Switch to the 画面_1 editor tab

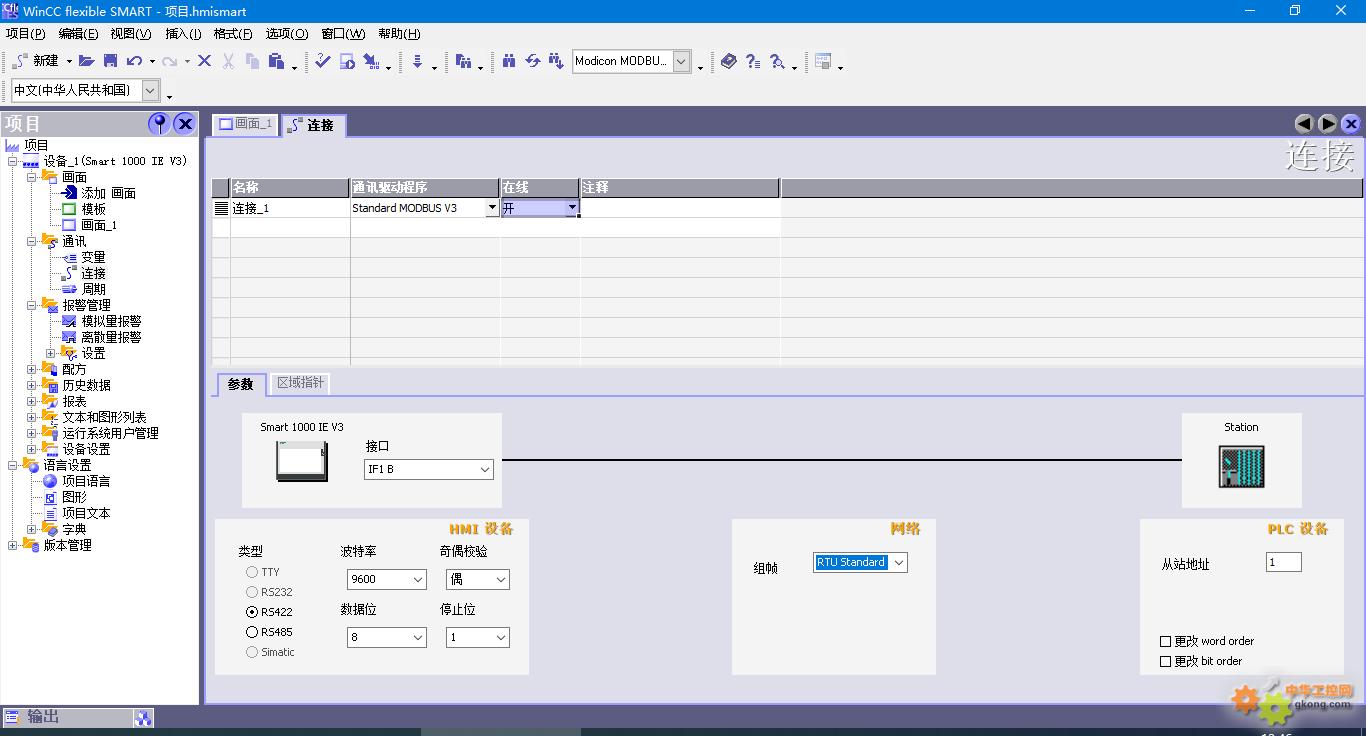tap(245, 124)
